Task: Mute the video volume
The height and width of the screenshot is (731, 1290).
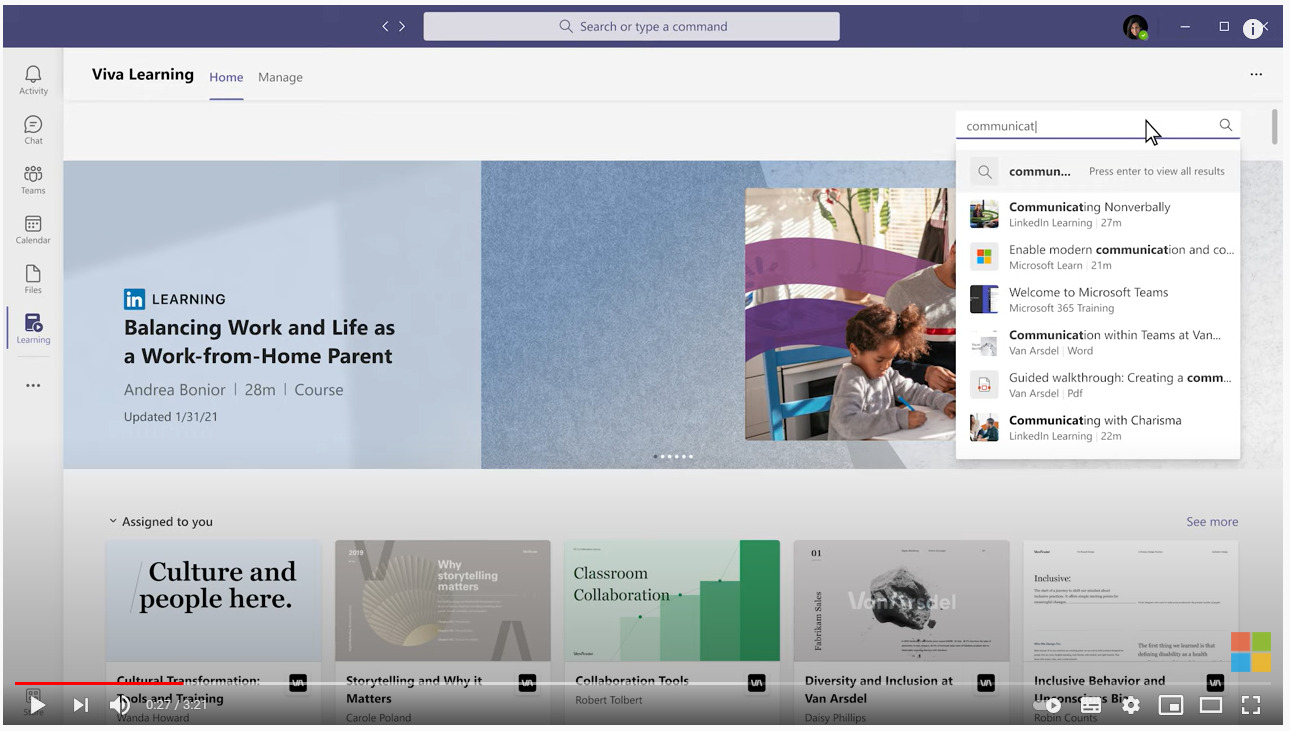Action: pyautogui.click(x=120, y=705)
